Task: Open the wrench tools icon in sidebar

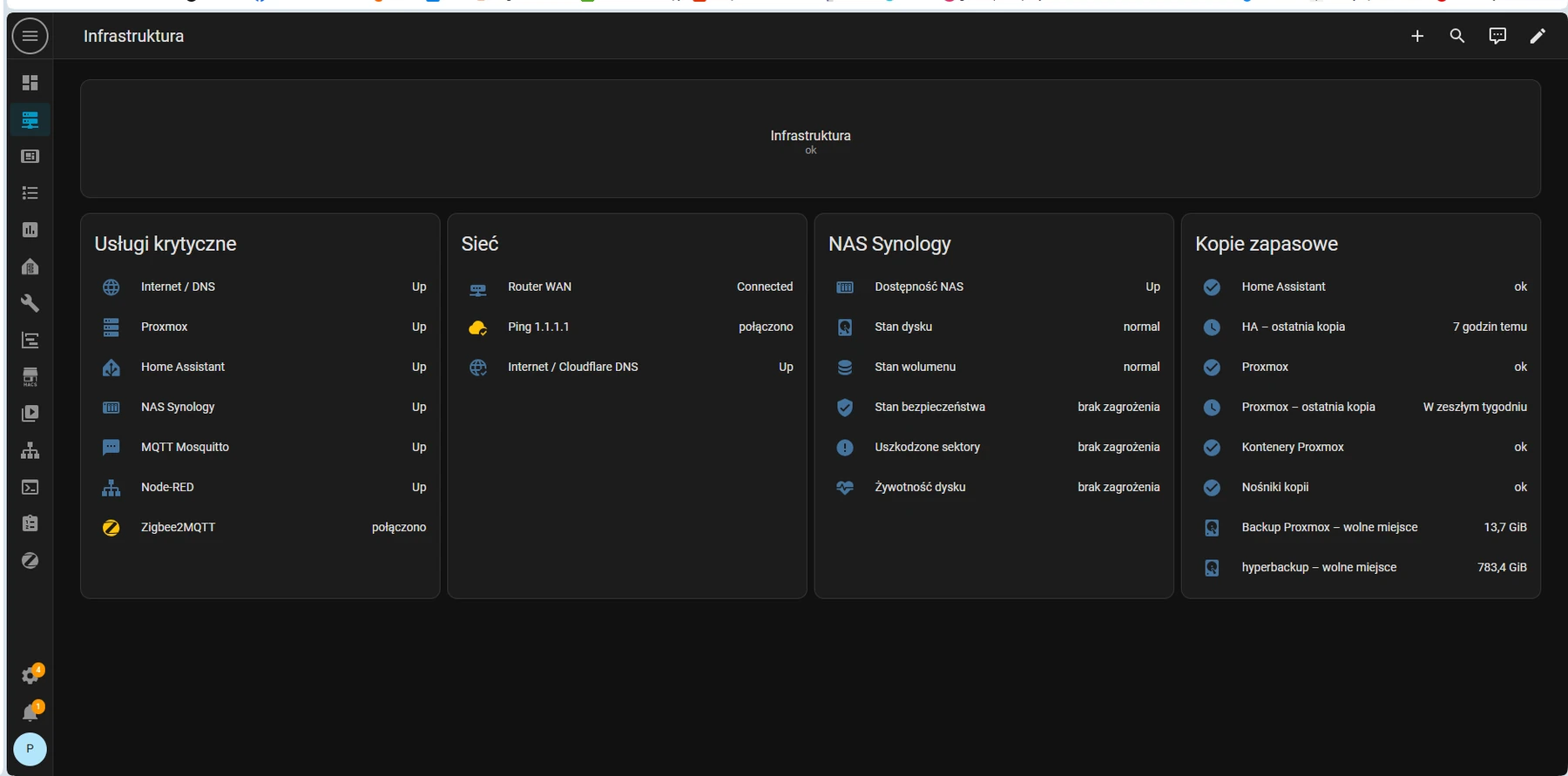Action: 30,303
